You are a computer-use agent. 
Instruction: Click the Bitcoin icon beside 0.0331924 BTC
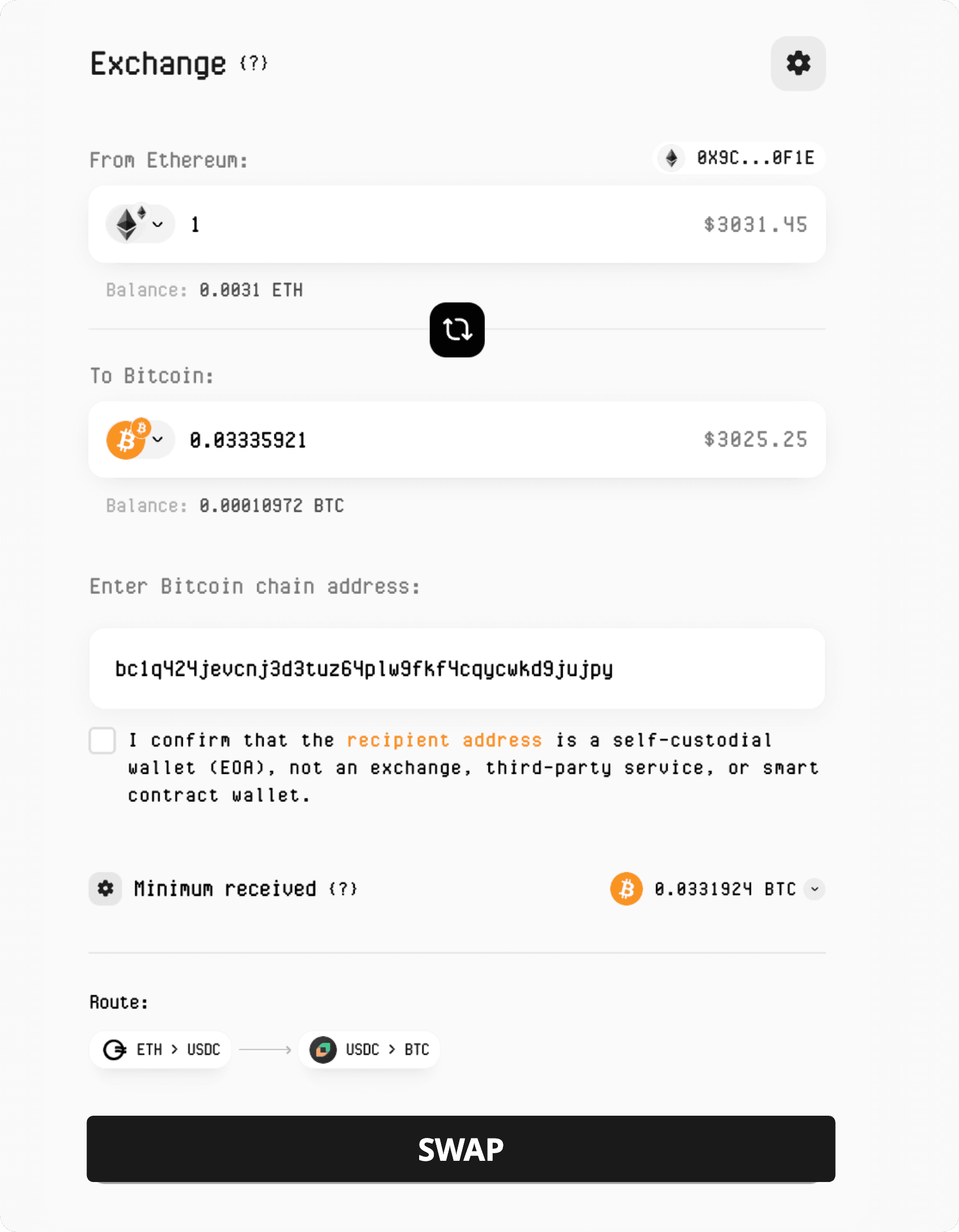625,889
